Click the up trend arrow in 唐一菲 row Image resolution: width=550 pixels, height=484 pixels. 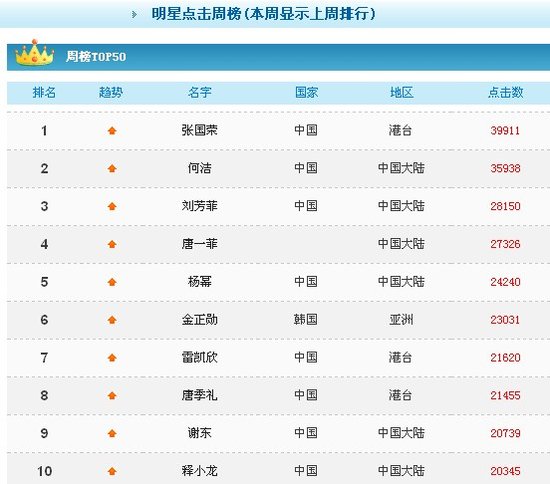(112, 244)
